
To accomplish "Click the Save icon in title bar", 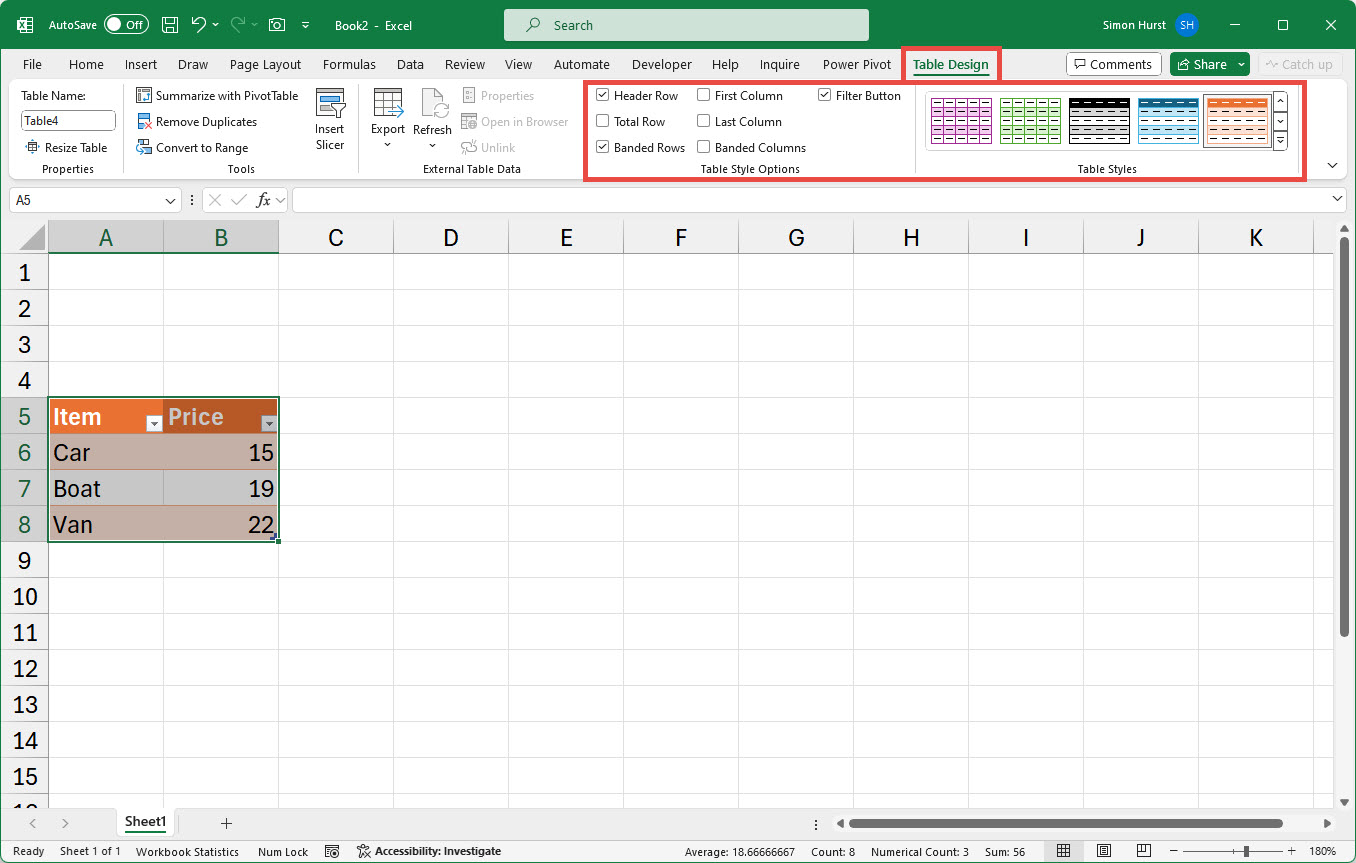I will tap(170, 25).
